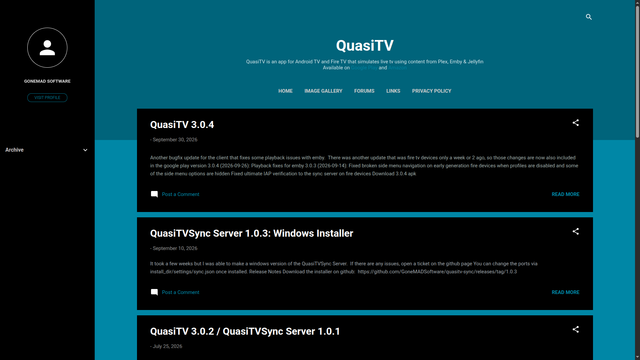Expand the Archive chevron
The width and height of the screenshot is (640, 360).
click(85, 150)
